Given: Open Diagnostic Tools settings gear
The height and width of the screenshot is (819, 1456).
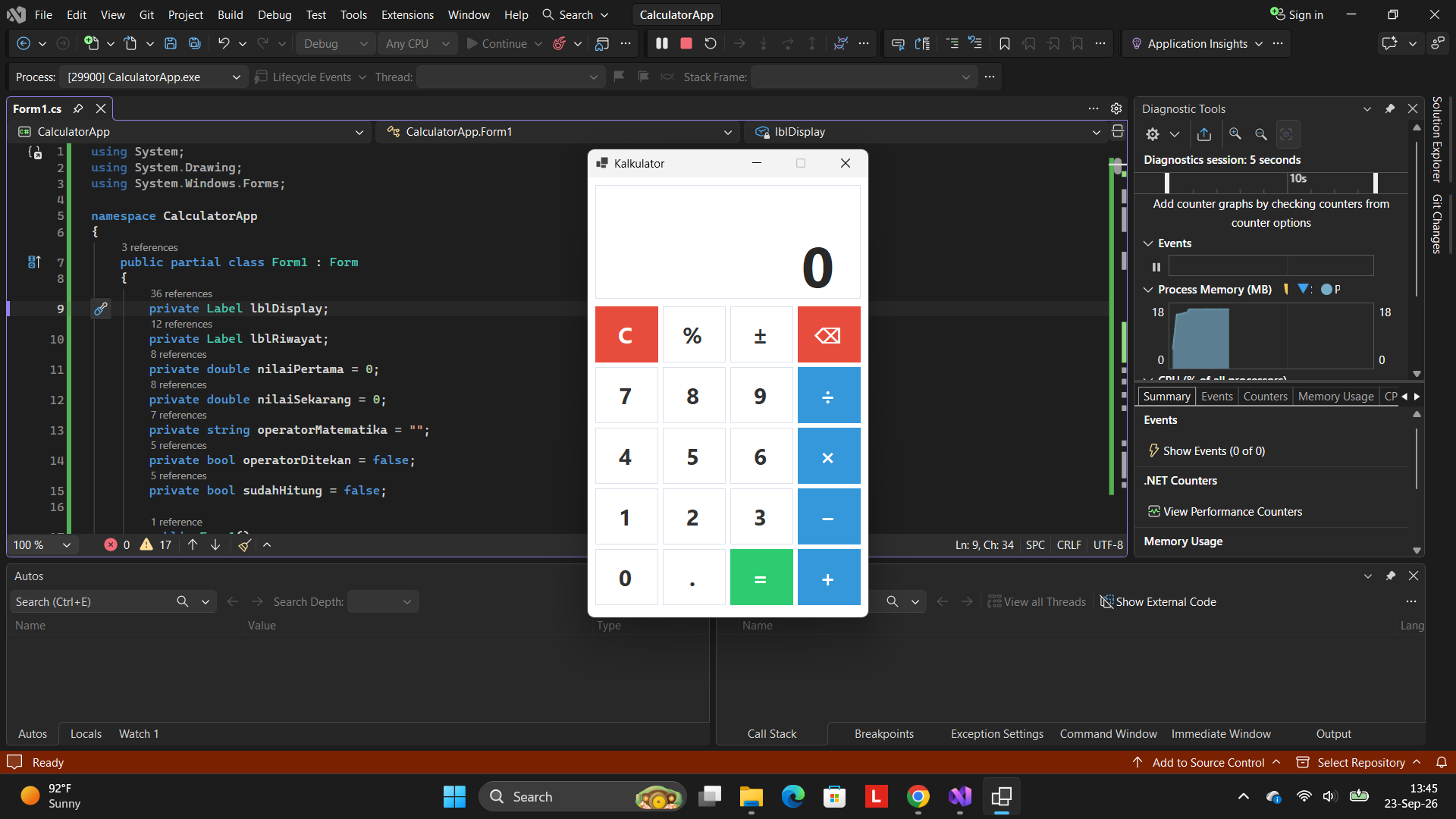Looking at the screenshot, I should click(x=1153, y=134).
